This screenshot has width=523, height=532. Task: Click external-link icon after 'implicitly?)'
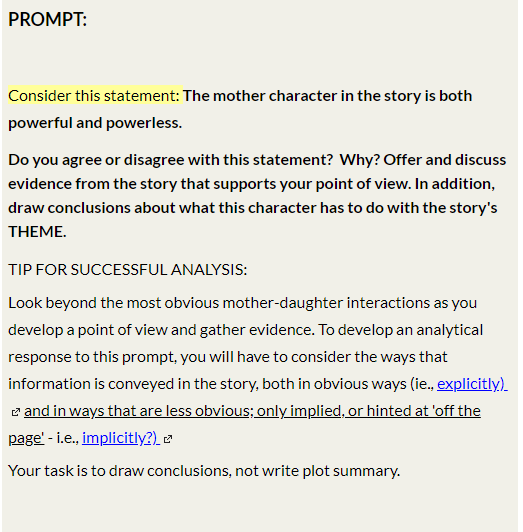coord(168,439)
